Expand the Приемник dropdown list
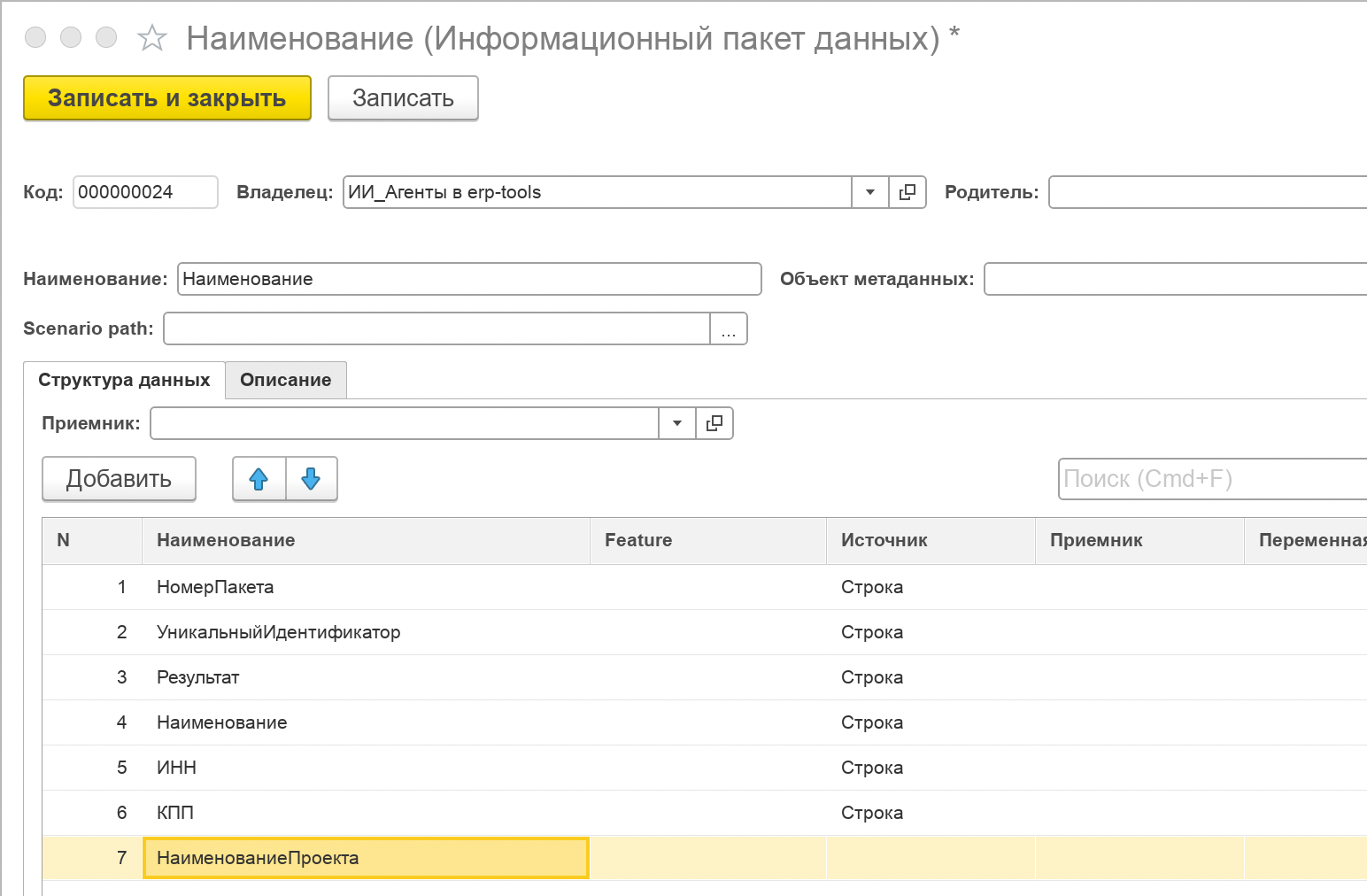The width and height of the screenshot is (1367, 896). point(677,423)
